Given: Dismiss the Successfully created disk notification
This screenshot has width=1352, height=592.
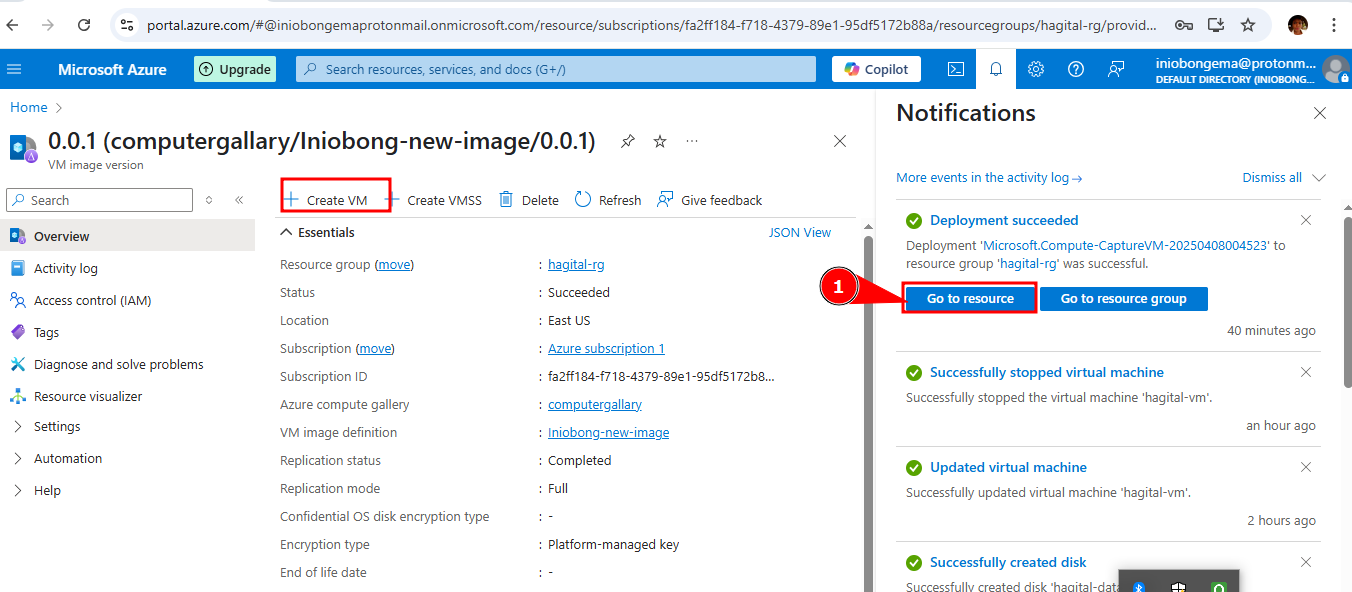Looking at the screenshot, I should [x=1306, y=562].
